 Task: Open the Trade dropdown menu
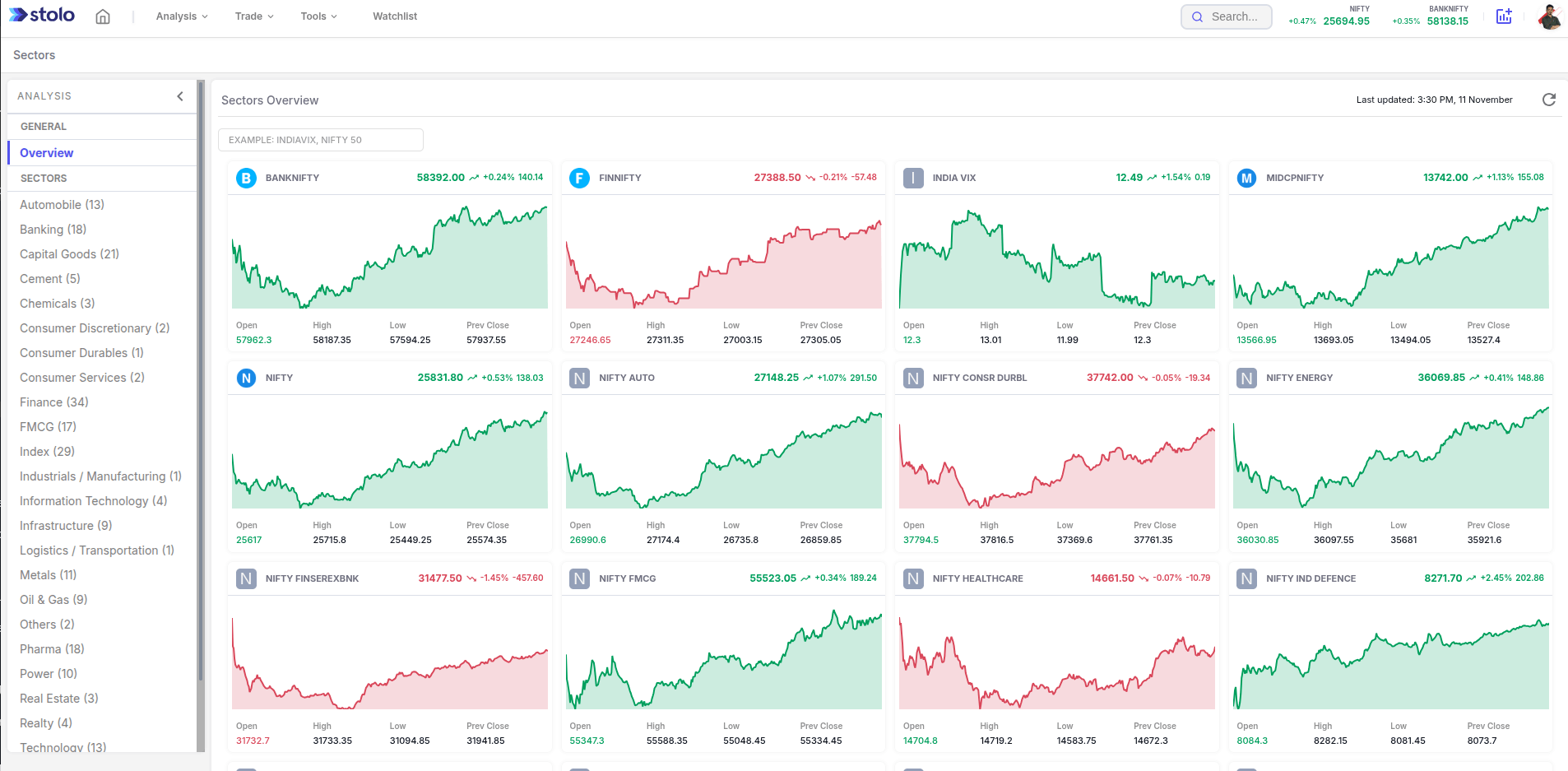[x=254, y=16]
